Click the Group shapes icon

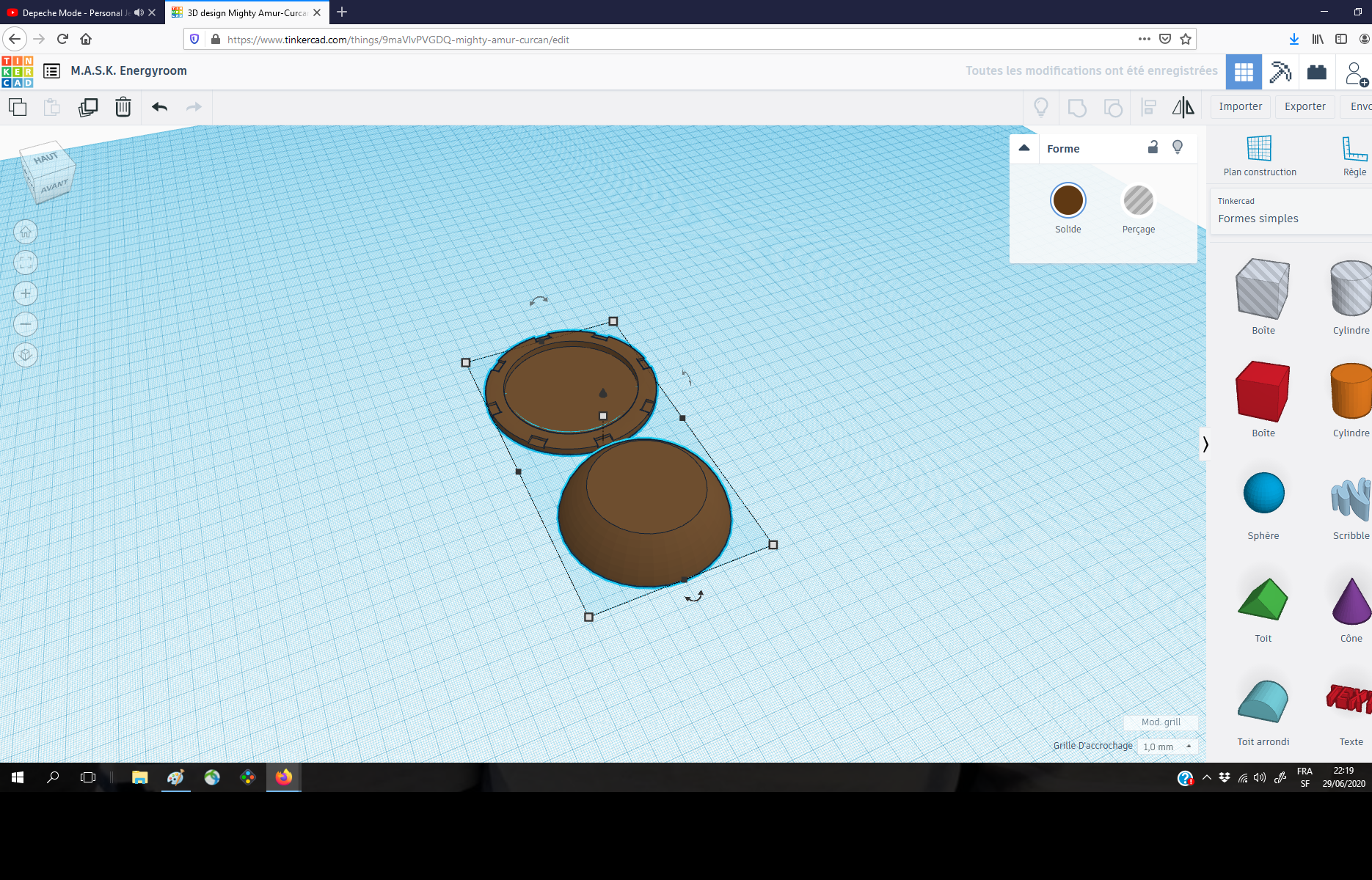[x=1077, y=108]
